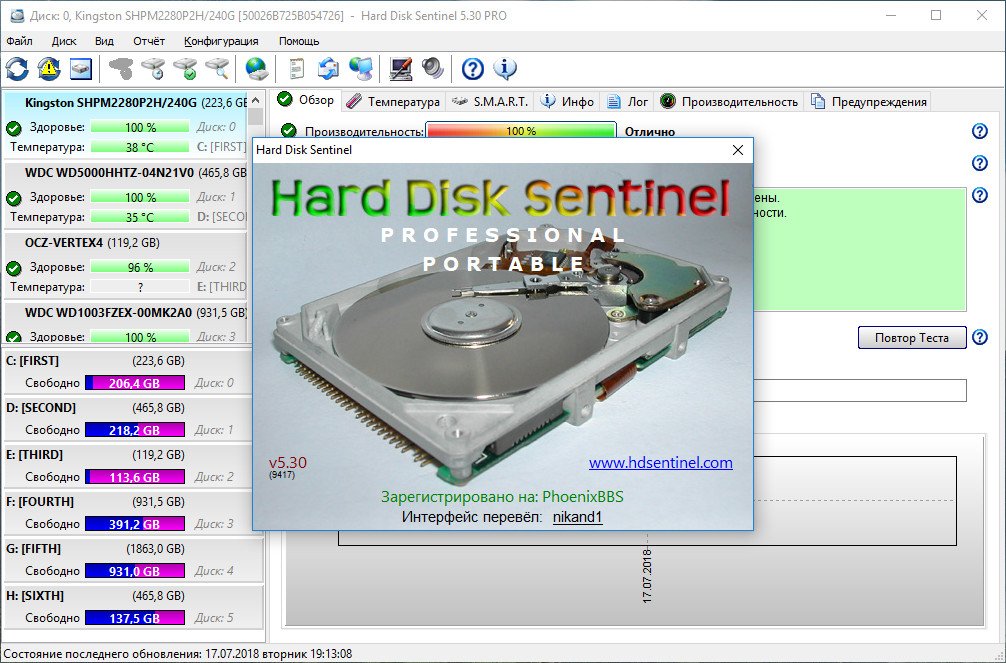Select the WDC WD1003FZEX-00MK2A0 disk
1006x663 pixels.
(x=125, y=323)
